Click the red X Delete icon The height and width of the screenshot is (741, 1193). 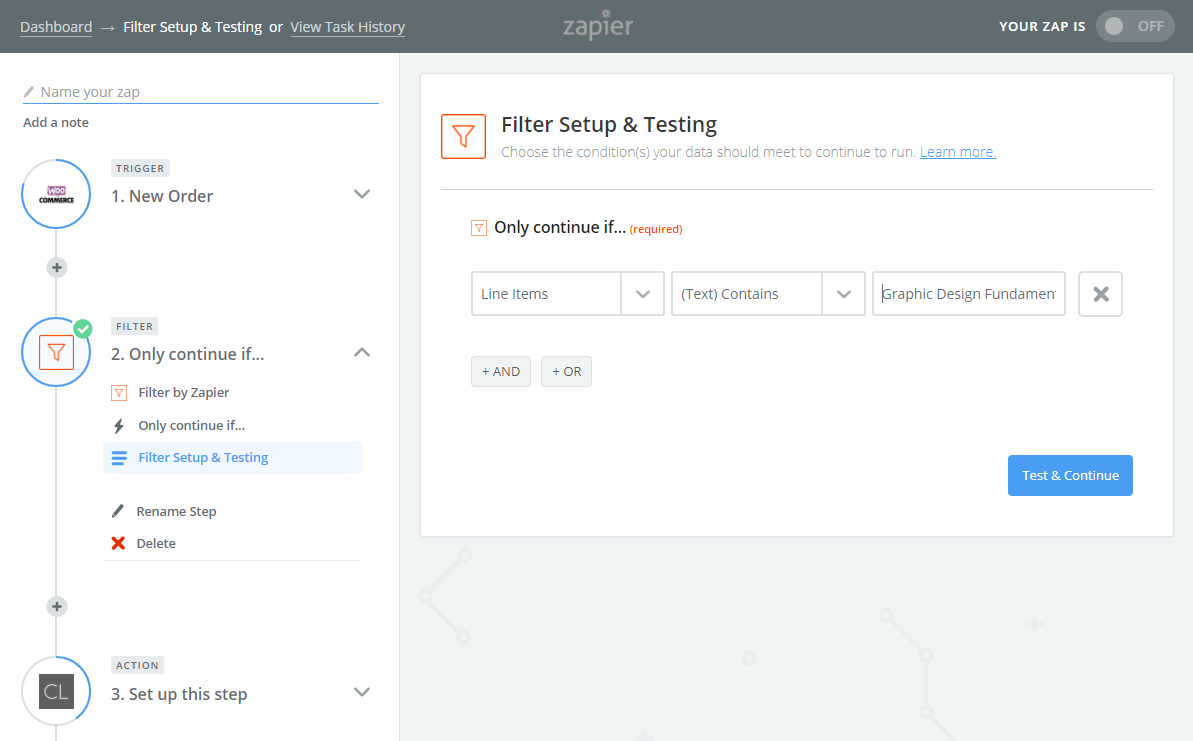point(118,543)
